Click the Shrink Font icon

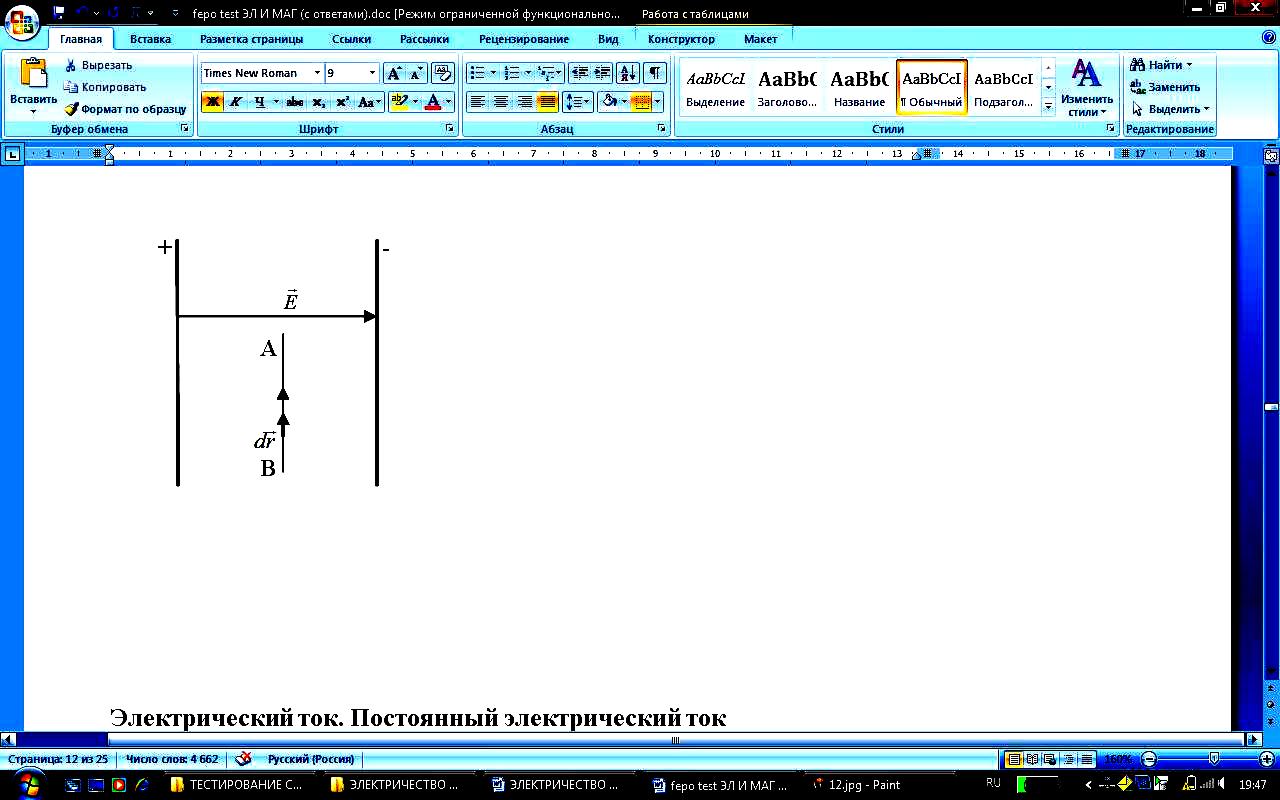pyautogui.click(x=417, y=73)
